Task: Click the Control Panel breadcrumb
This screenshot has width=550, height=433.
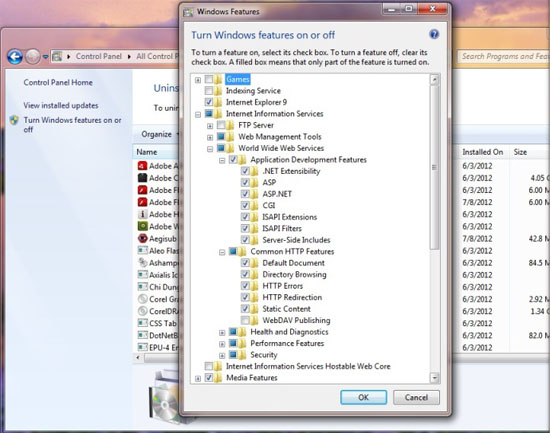Action: point(99,56)
